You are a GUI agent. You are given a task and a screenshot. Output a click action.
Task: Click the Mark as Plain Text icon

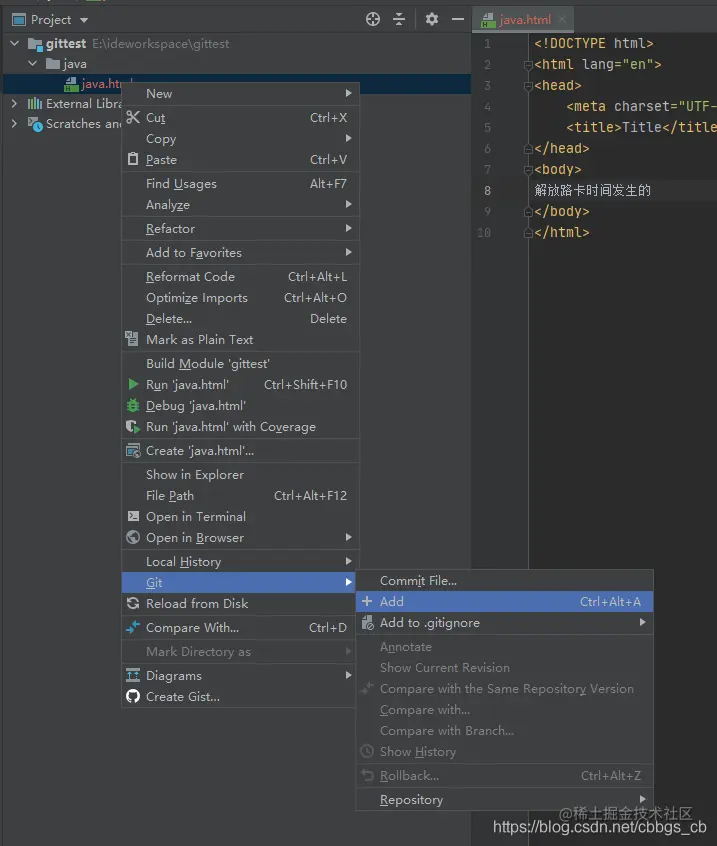(x=132, y=339)
